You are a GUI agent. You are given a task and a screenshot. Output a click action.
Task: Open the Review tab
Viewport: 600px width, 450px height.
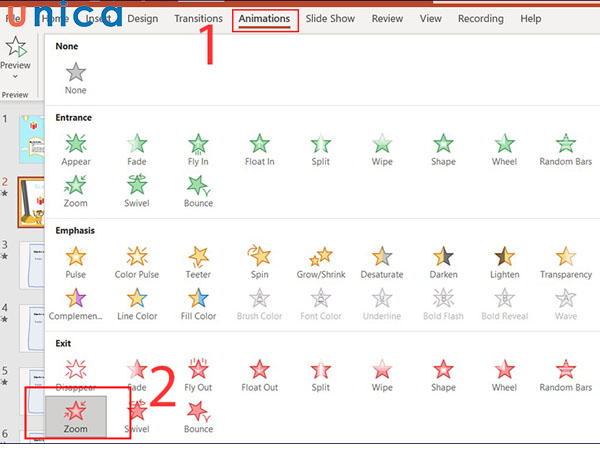(x=387, y=18)
